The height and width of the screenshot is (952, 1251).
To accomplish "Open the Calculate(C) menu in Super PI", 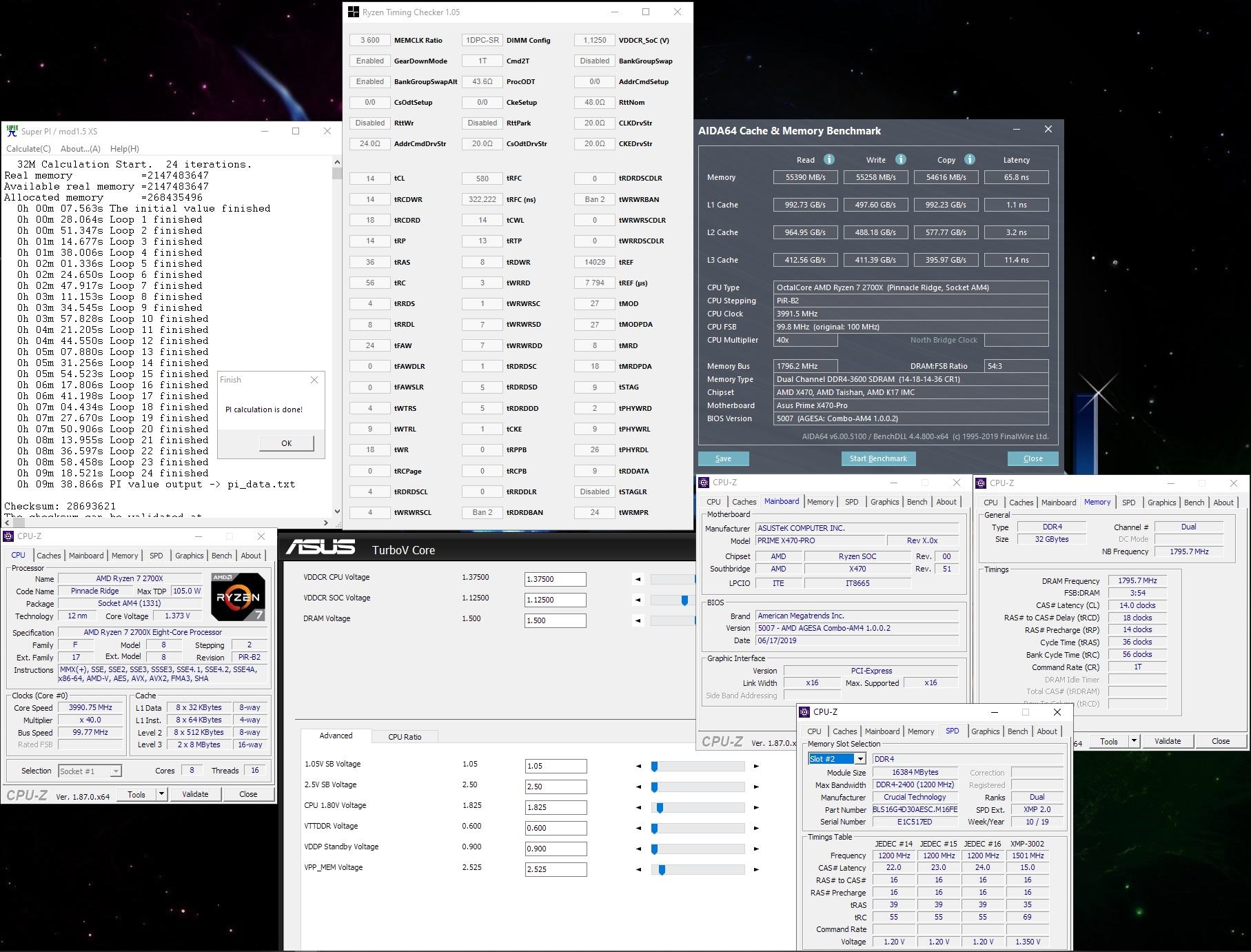I will (x=28, y=149).
